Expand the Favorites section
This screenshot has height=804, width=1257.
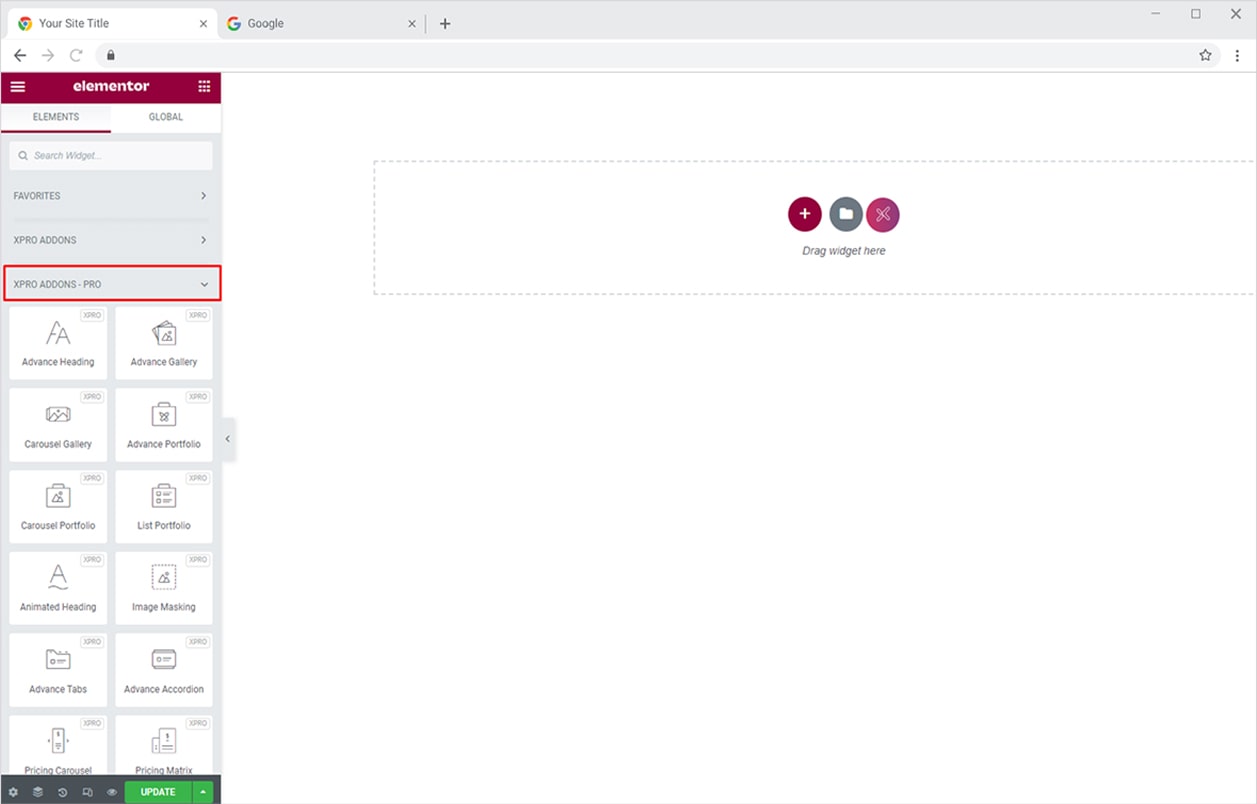point(111,196)
